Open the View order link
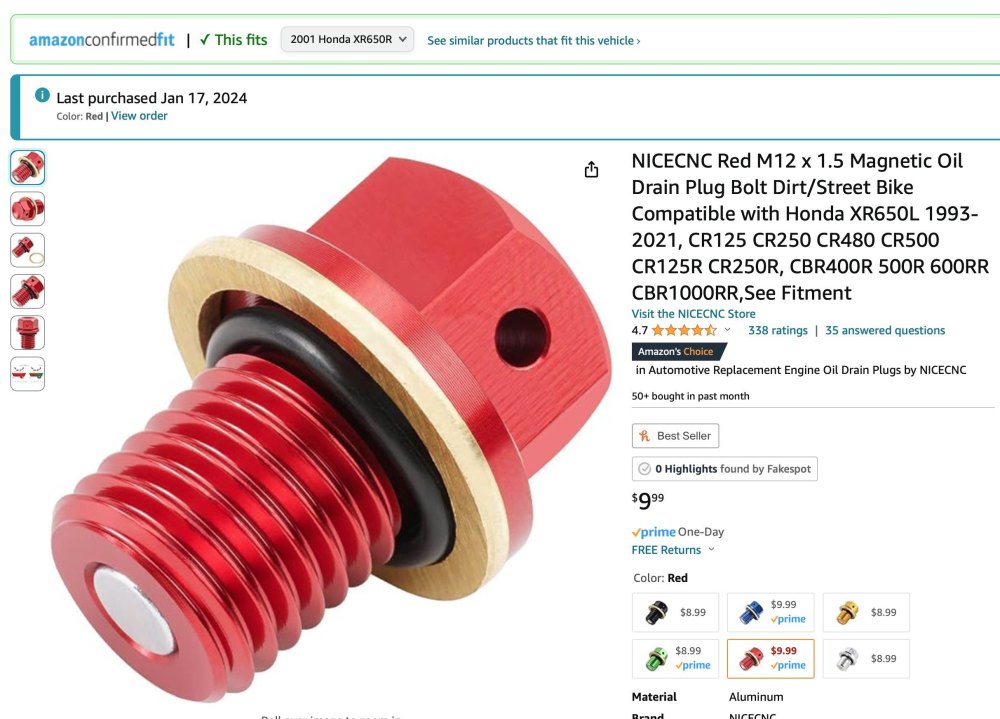Image resolution: width=1000 pixels, height=719 pixels. point(139,116)
